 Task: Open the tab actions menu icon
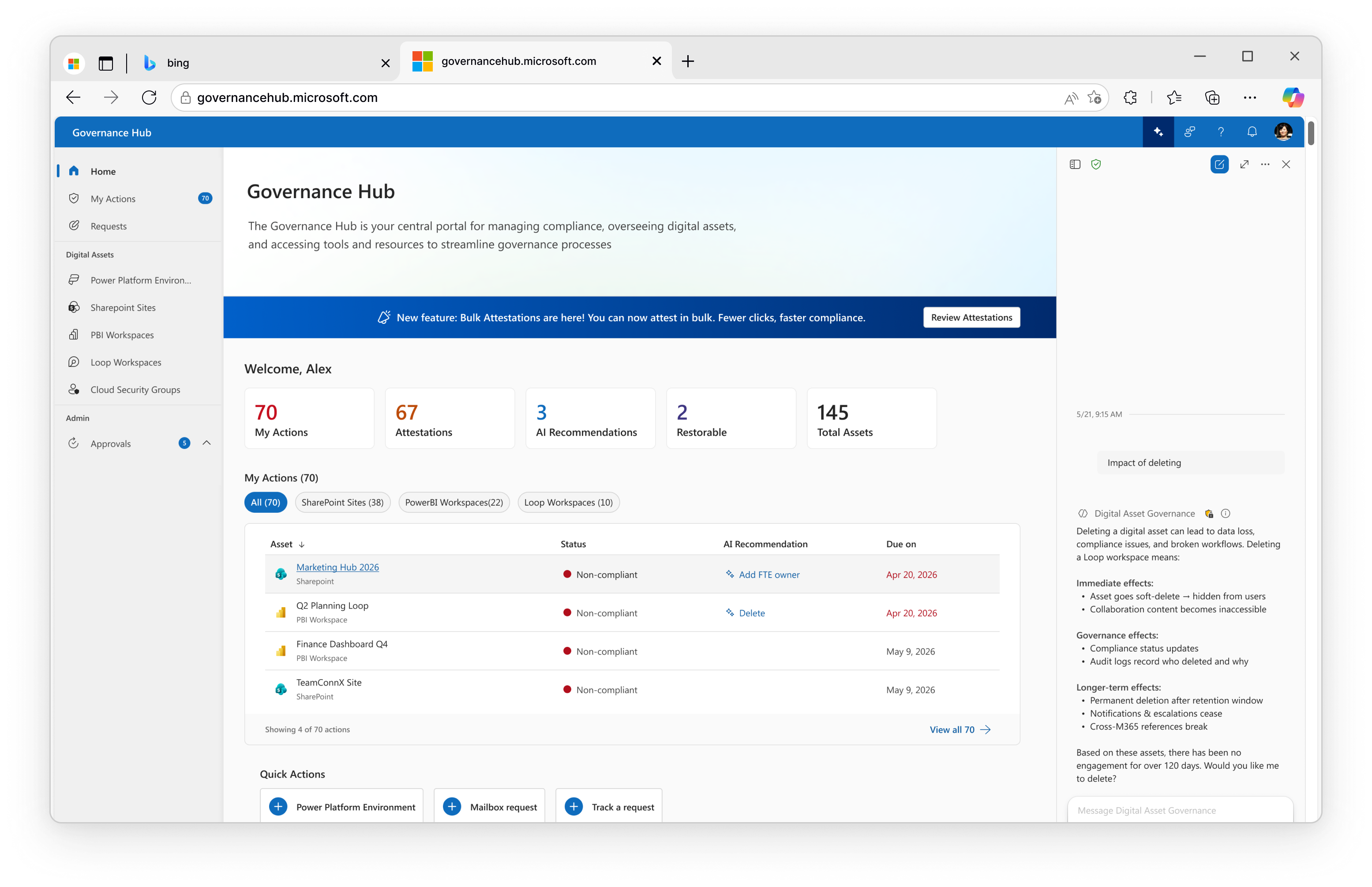click(x=106, y=63)
